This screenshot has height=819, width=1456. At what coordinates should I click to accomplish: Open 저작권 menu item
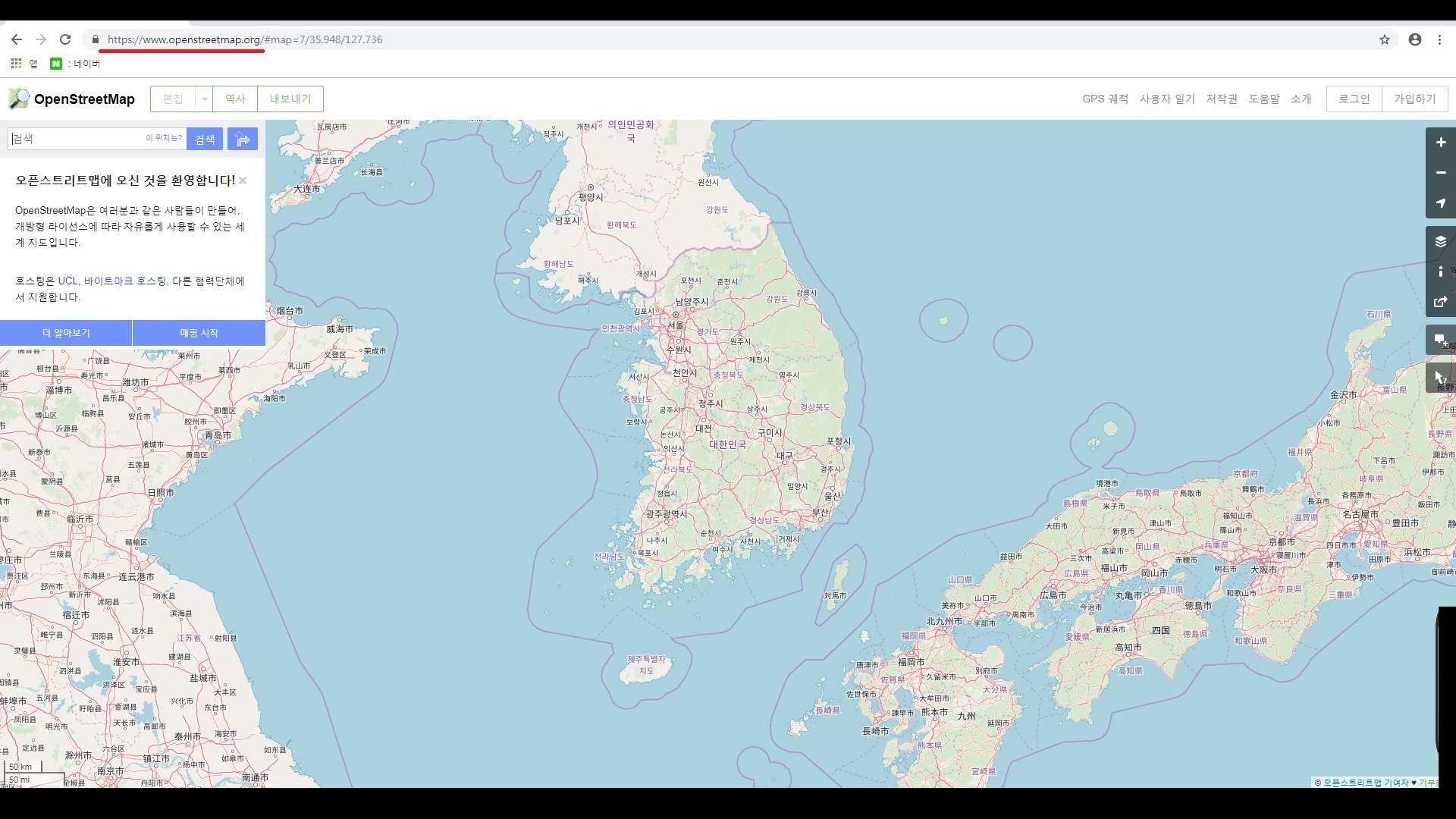point(1222,99)
